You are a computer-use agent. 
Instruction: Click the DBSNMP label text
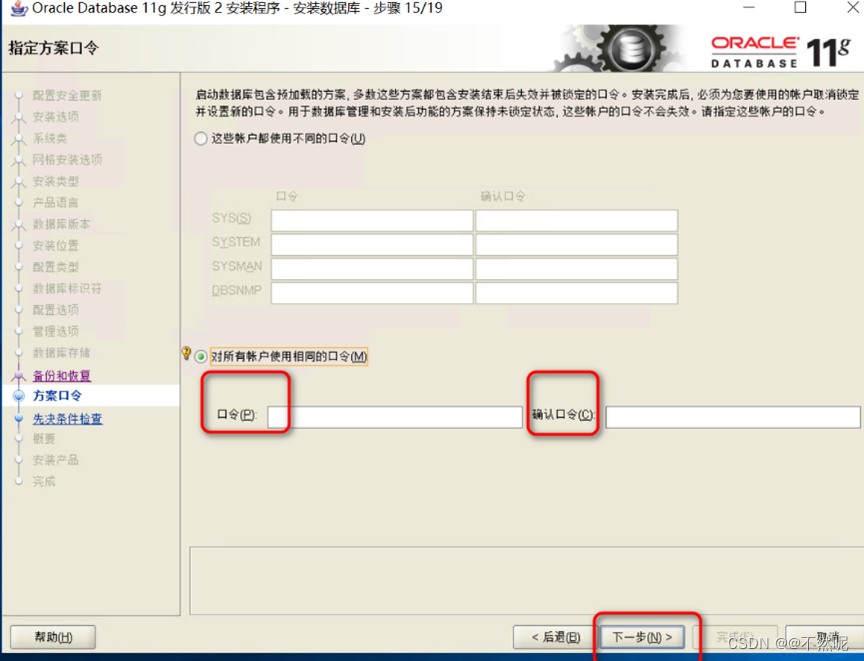tap(237, 290)
